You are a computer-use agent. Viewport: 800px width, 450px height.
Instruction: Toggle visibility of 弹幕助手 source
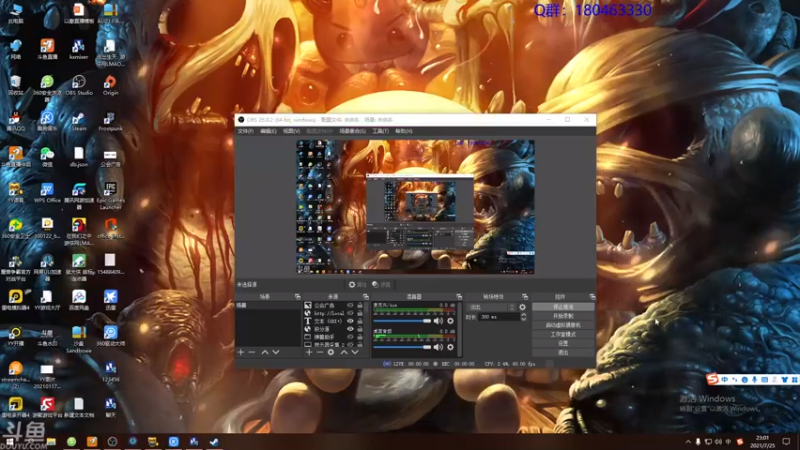tap(350, 337)
